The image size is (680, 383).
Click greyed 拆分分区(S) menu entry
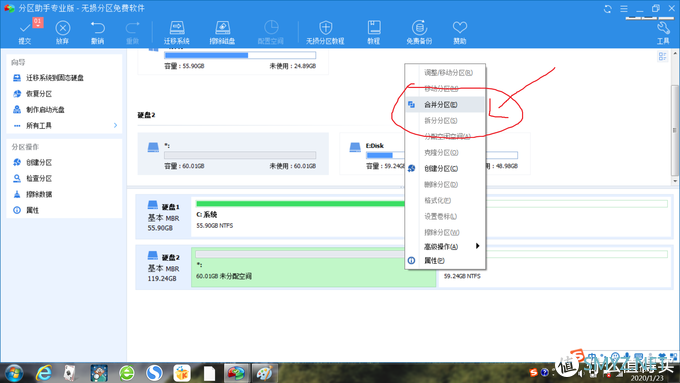(445, 121)
